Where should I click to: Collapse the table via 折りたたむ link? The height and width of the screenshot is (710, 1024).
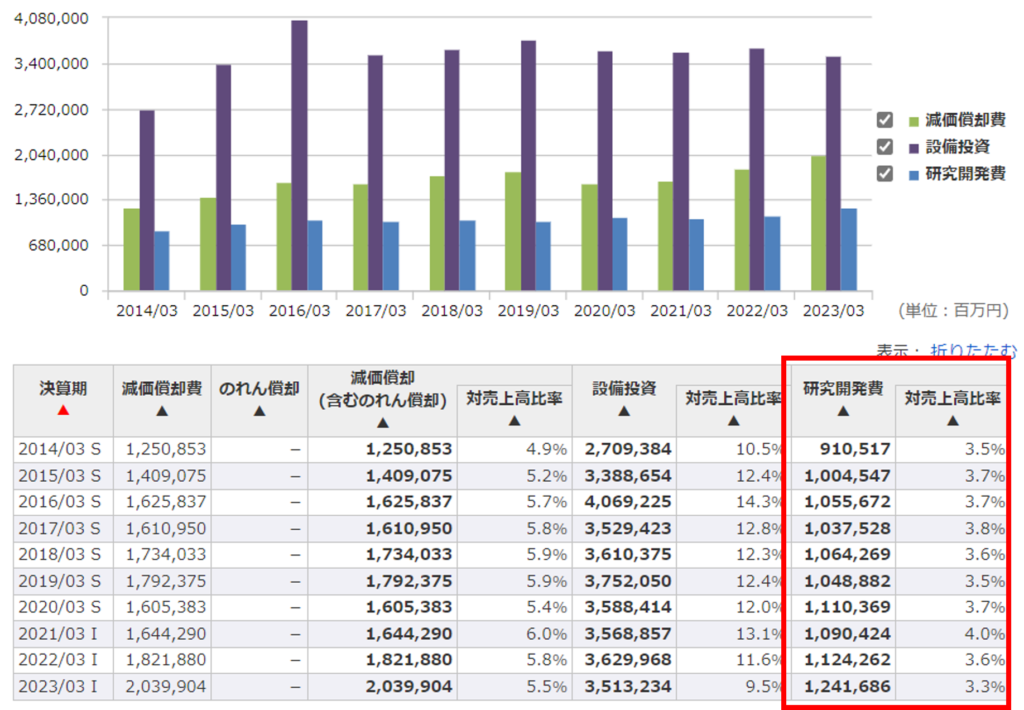point(974,350)
